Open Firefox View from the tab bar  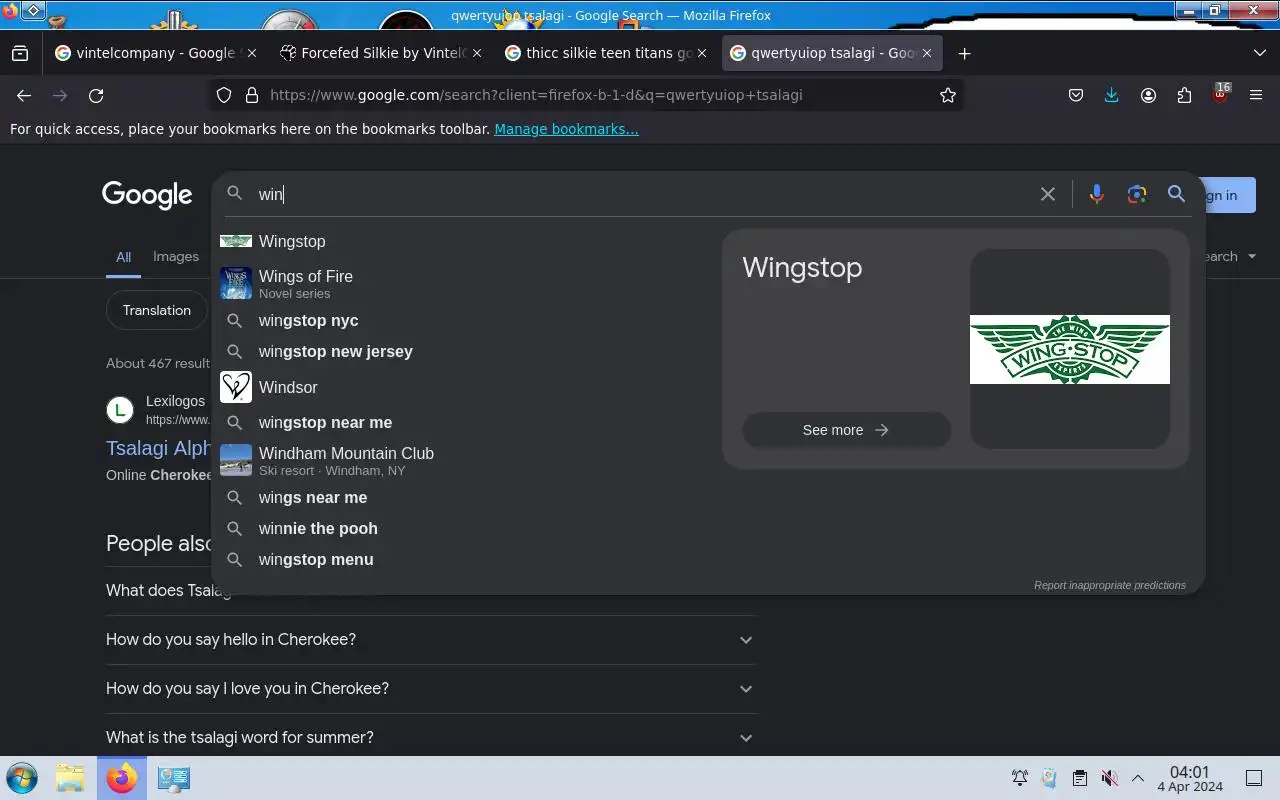[20, 53]
